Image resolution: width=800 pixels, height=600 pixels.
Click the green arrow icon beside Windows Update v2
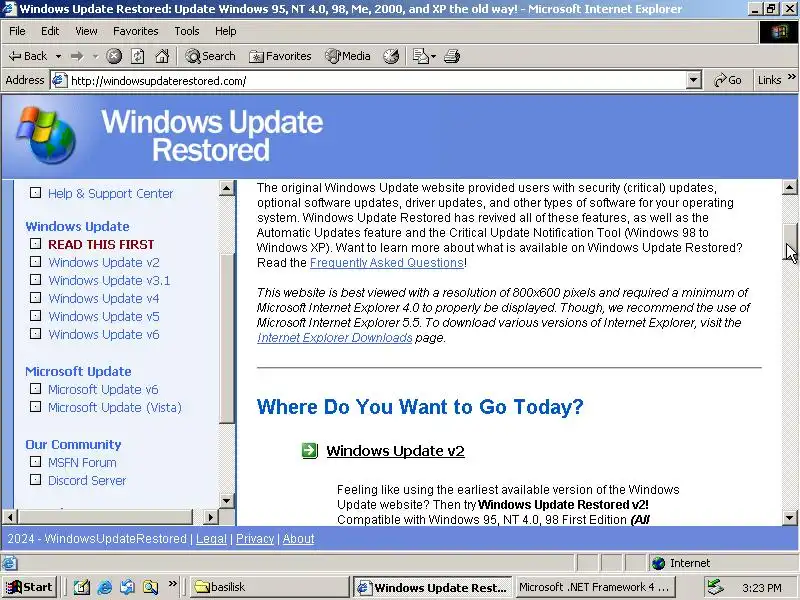pos(310,451)
